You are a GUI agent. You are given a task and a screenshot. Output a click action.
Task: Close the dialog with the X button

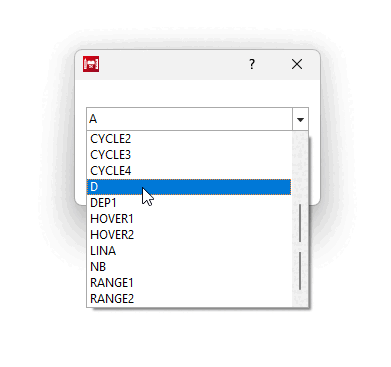tap(297, 64)
